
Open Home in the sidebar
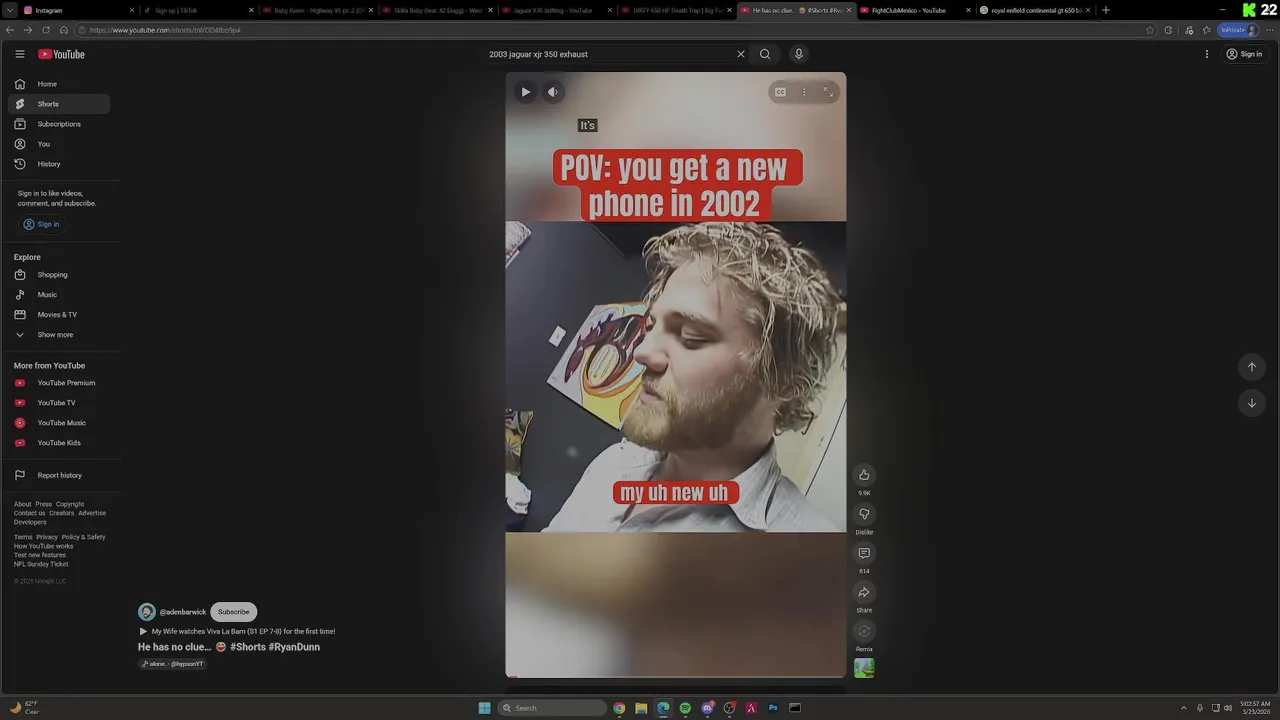[x=59, y=84]
